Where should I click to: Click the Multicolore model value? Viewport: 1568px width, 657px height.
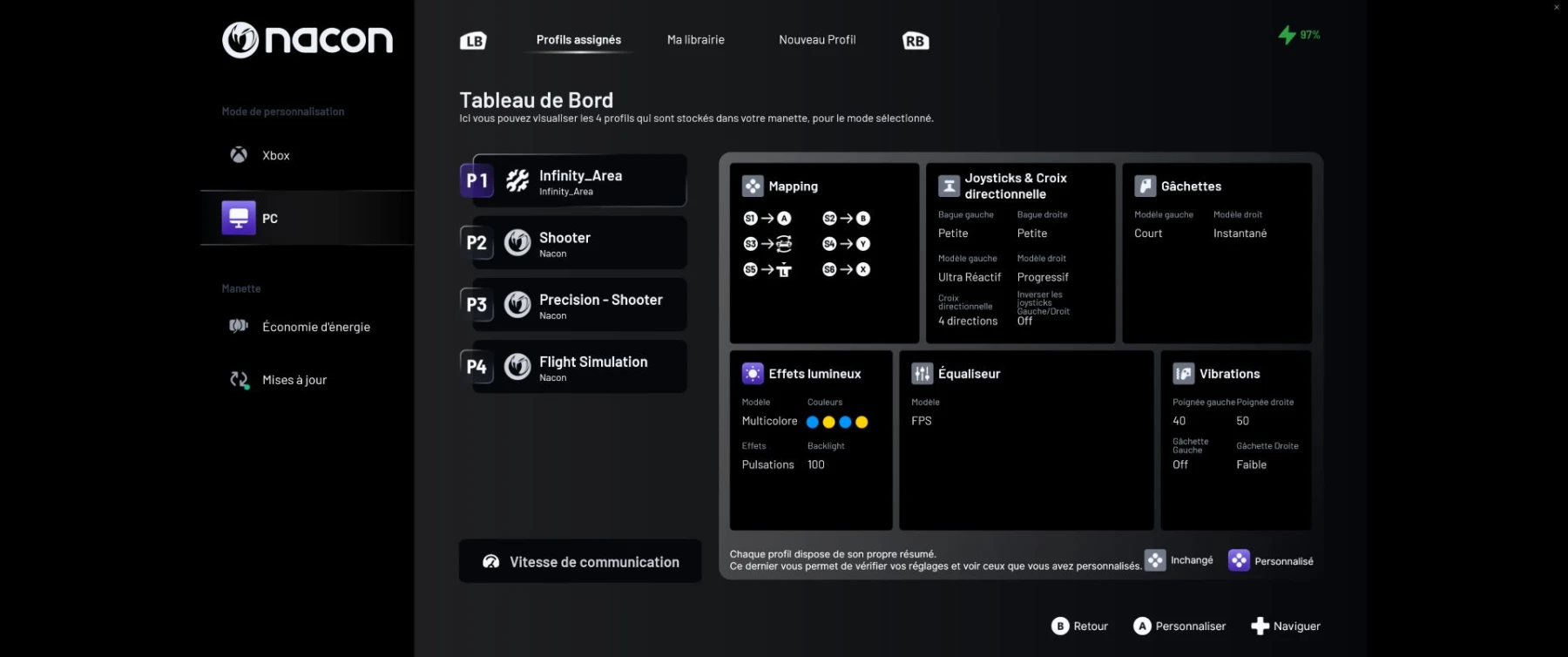770,421
